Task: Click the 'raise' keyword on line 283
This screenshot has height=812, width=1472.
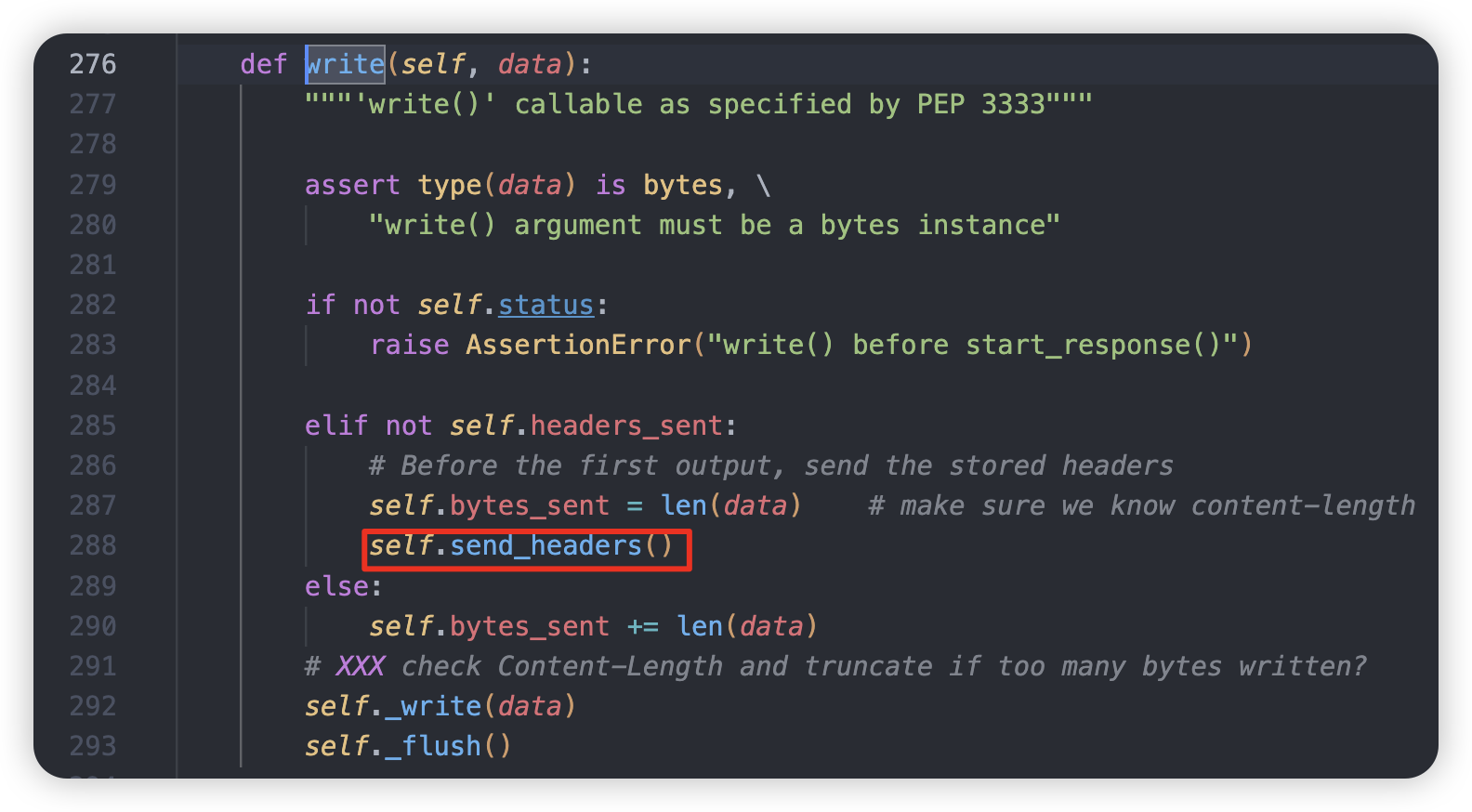Action: pyautogui.click(x=409, y=345)
